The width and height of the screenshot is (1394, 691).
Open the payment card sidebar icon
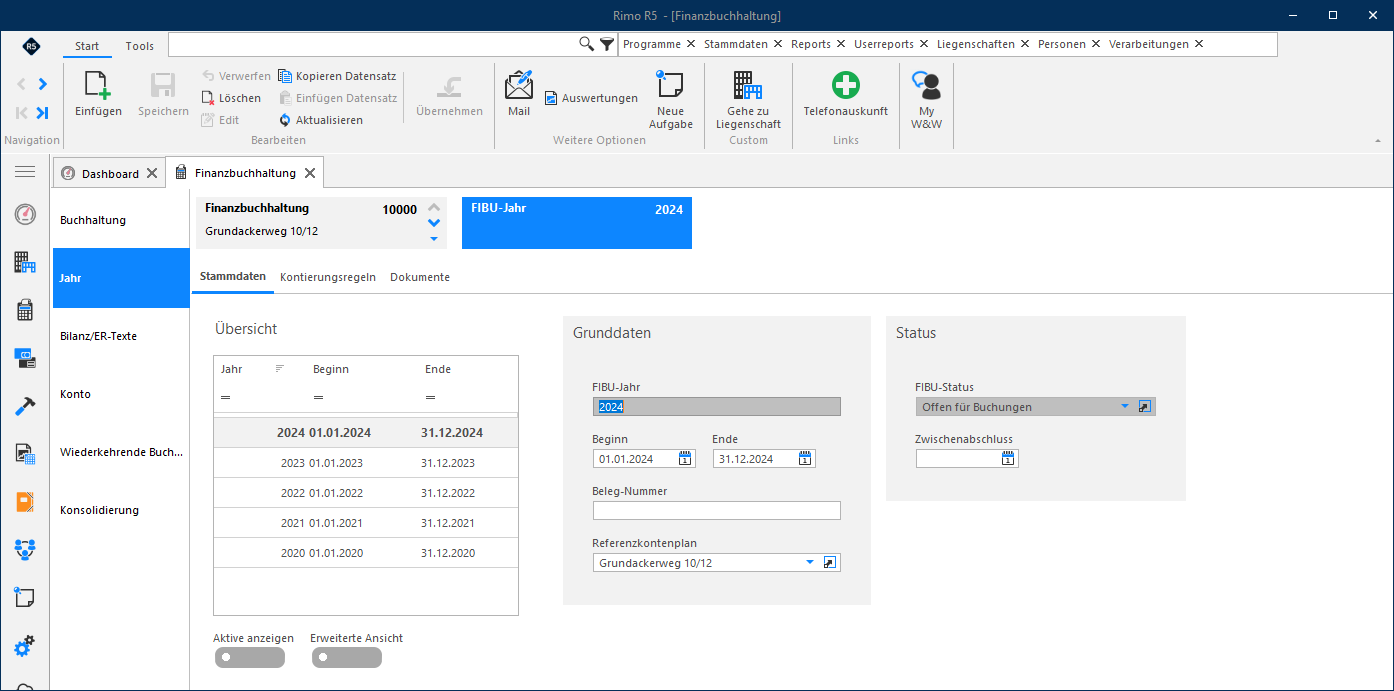(x=25, y=358)
